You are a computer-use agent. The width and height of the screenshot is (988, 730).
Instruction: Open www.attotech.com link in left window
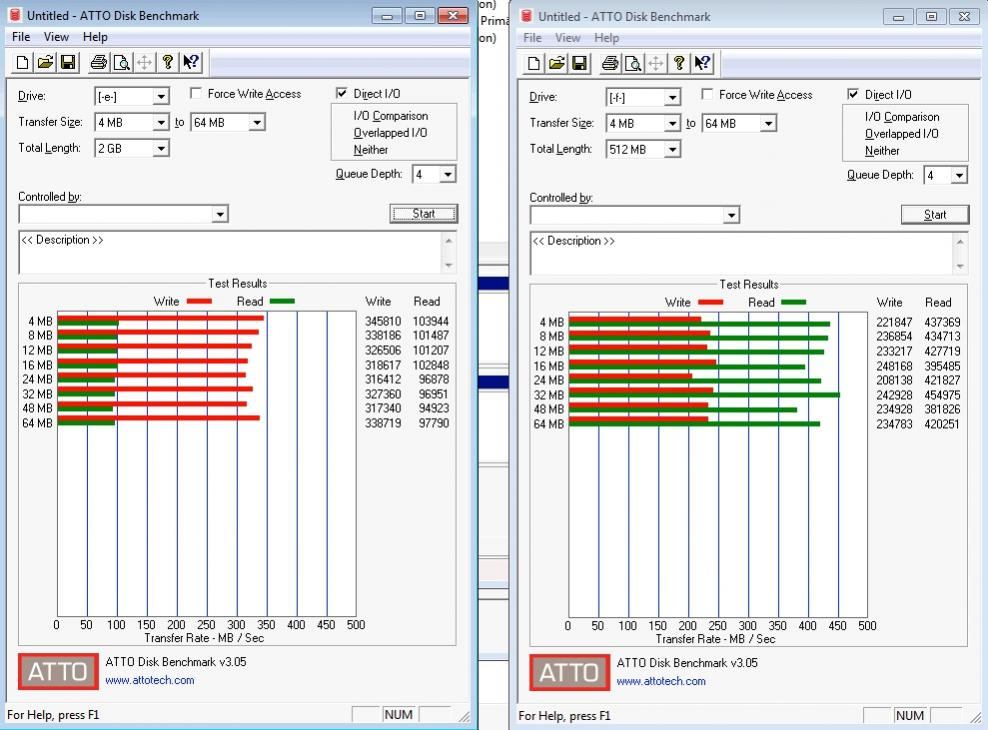pyautogui.click(x=149, y=680)
